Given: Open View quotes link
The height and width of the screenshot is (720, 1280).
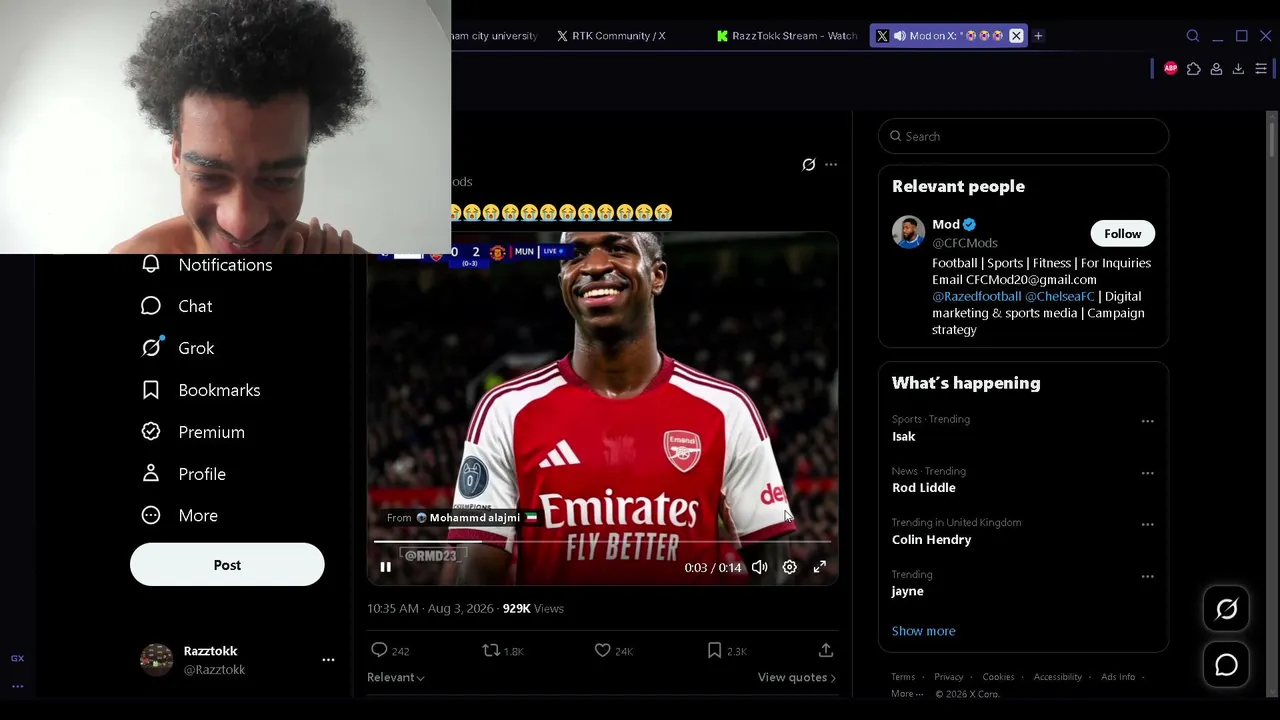Looking at the screenshot, I should pyautogui.click(x=797, y=677).
